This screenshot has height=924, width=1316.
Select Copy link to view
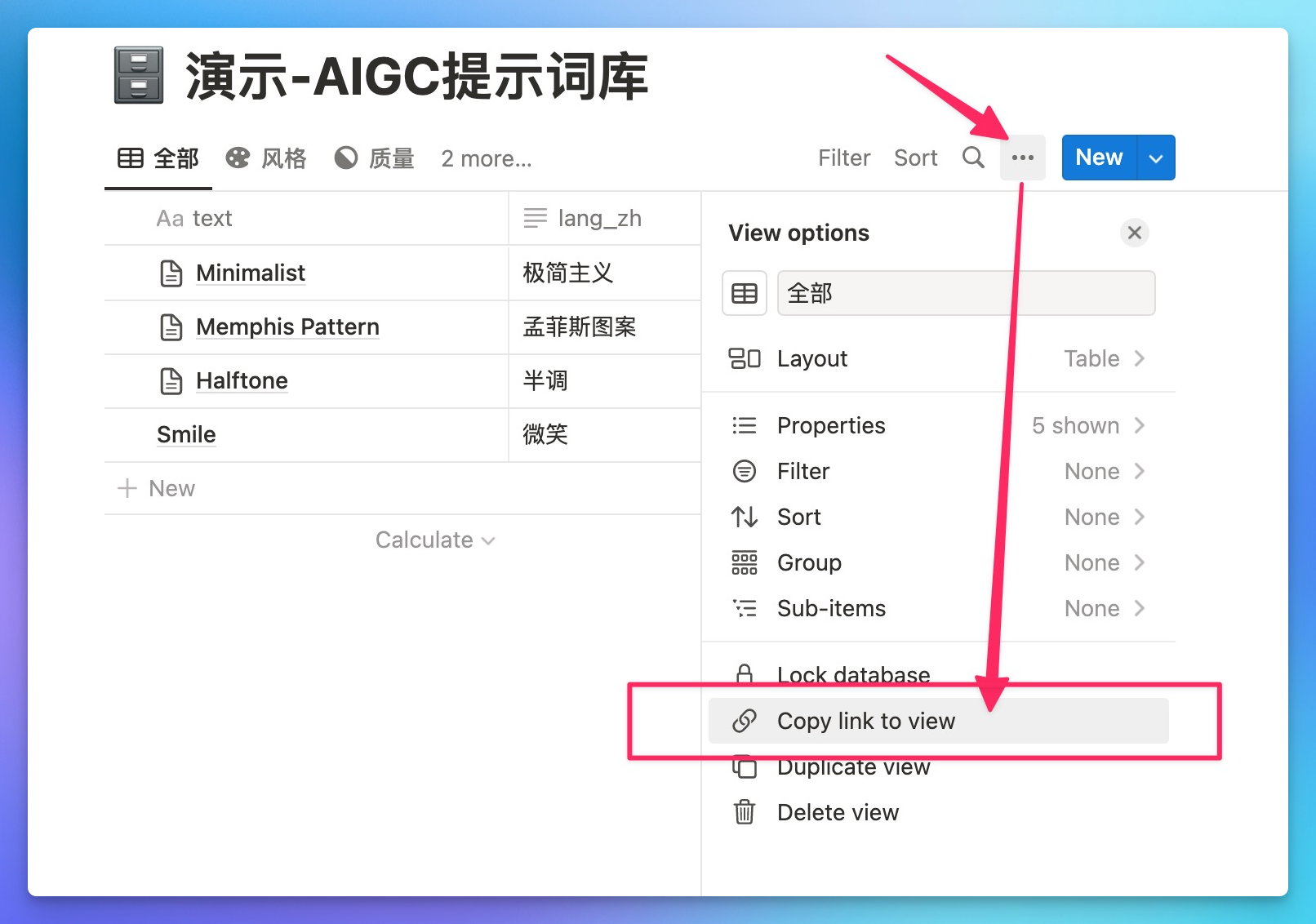pyautogui.click(x=865, y=721)
